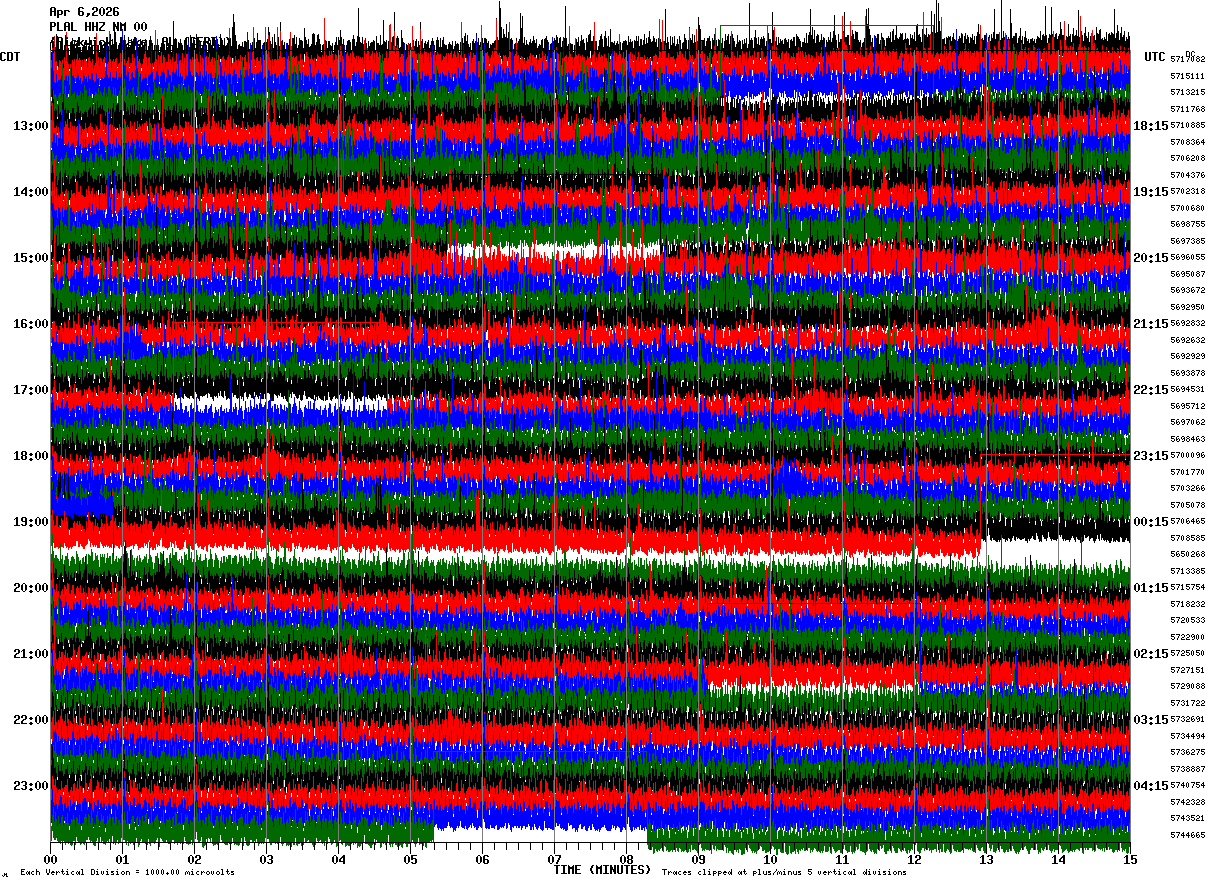Click minute tick label '01' on time axis

(x=122, y=859)
